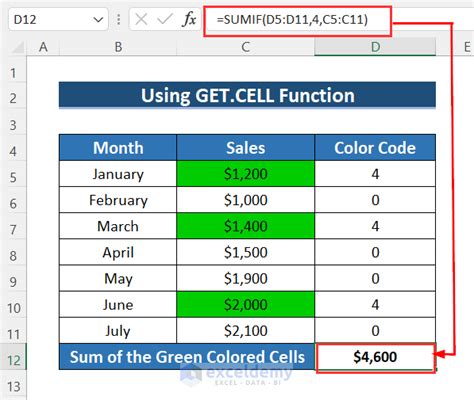This screenshot has height=400, width=474.
Task: Select the 'April' cell
Action: tap(118, 252)
